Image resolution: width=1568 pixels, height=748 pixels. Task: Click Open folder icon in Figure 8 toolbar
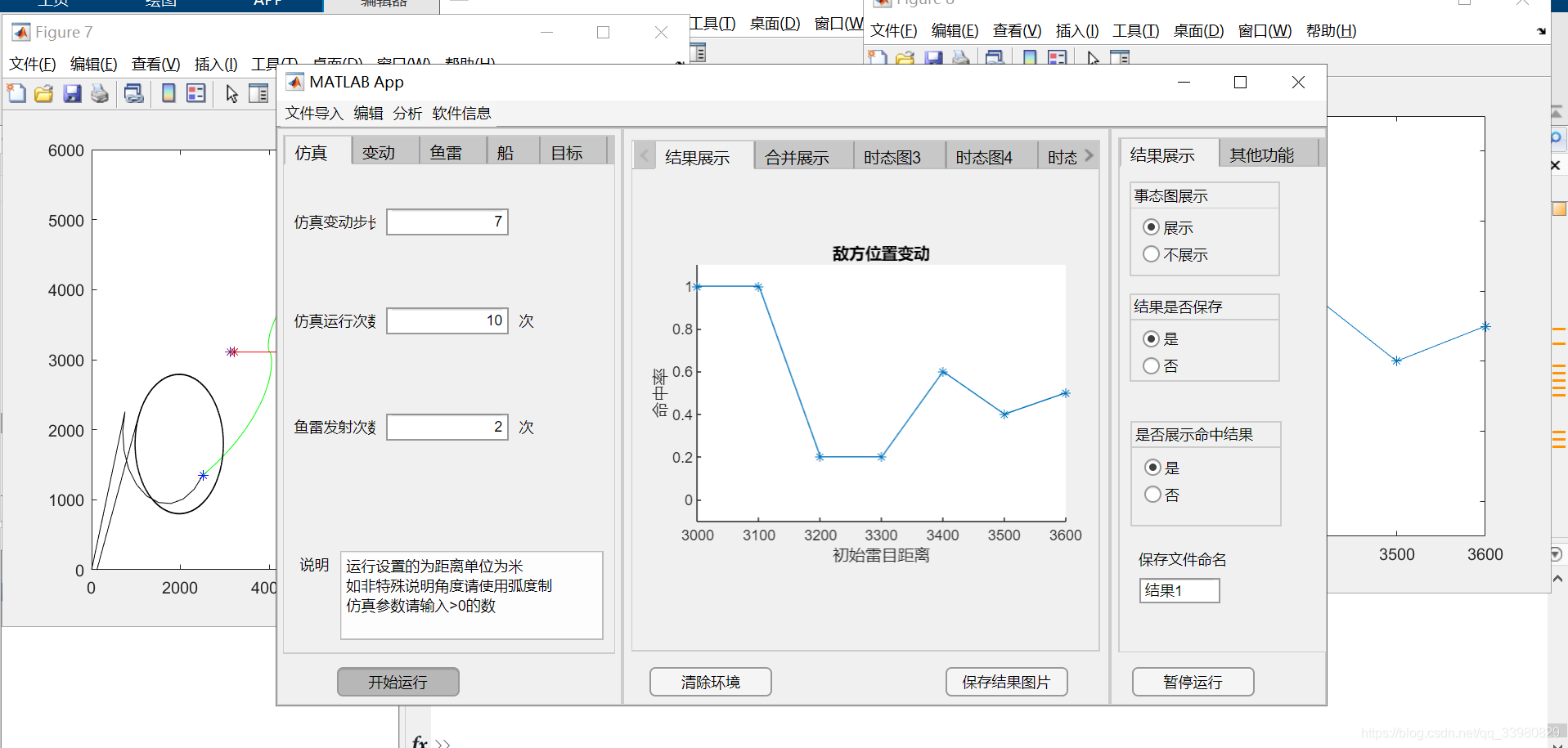(x=905, y=58)
